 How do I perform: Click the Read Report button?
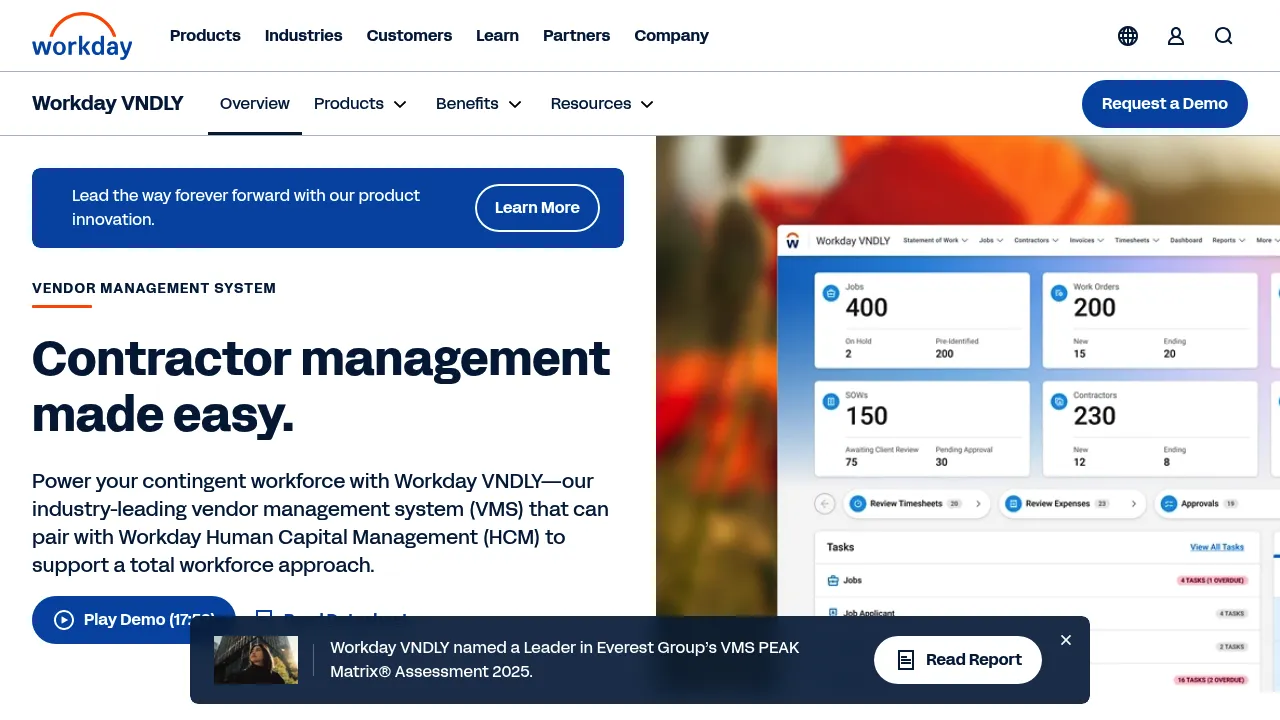[x=958, y=660]
